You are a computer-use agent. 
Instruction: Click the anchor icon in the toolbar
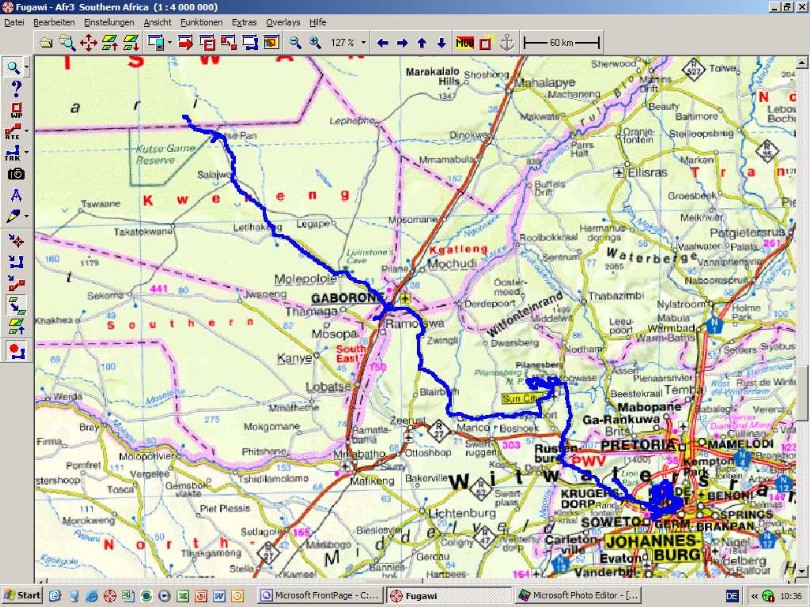point(507,43)
